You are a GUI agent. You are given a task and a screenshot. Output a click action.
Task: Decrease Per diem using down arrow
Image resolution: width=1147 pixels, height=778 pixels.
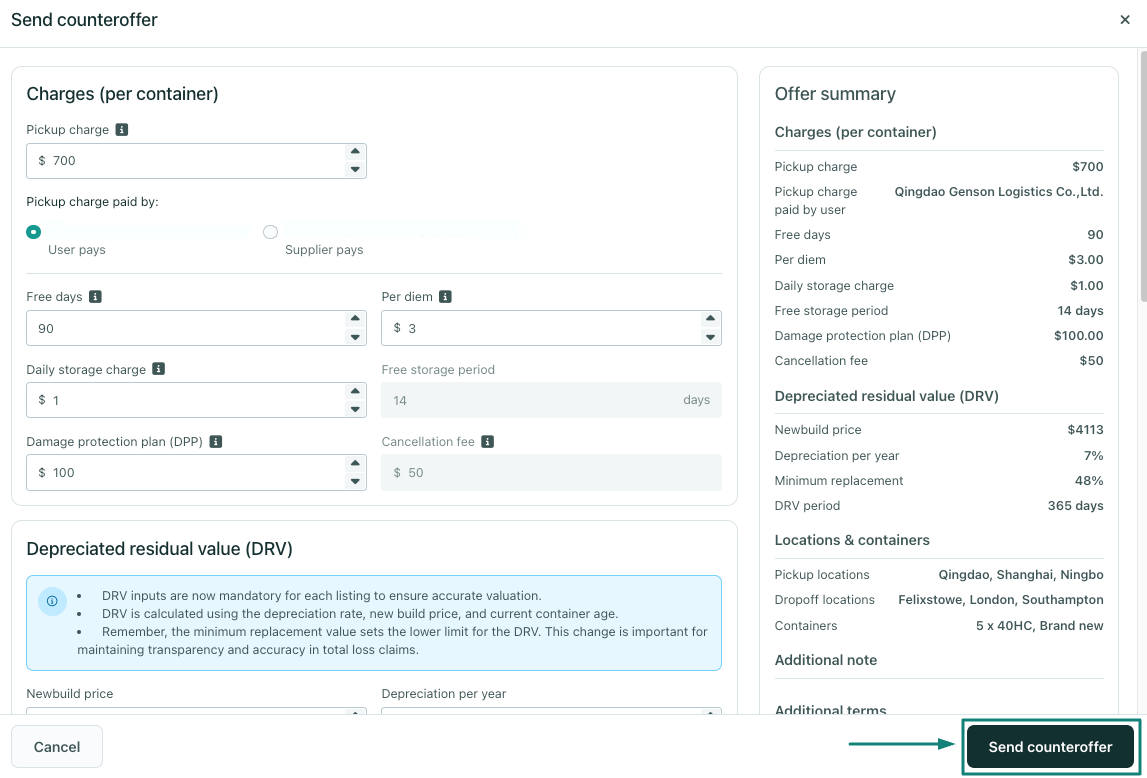710,337
